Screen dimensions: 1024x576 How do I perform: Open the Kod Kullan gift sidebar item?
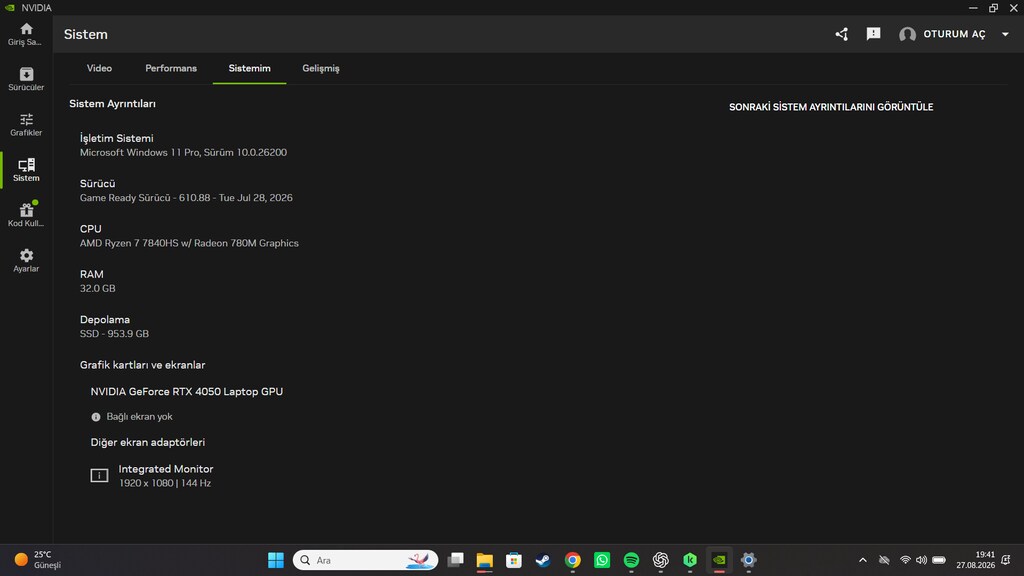(26, 216)
